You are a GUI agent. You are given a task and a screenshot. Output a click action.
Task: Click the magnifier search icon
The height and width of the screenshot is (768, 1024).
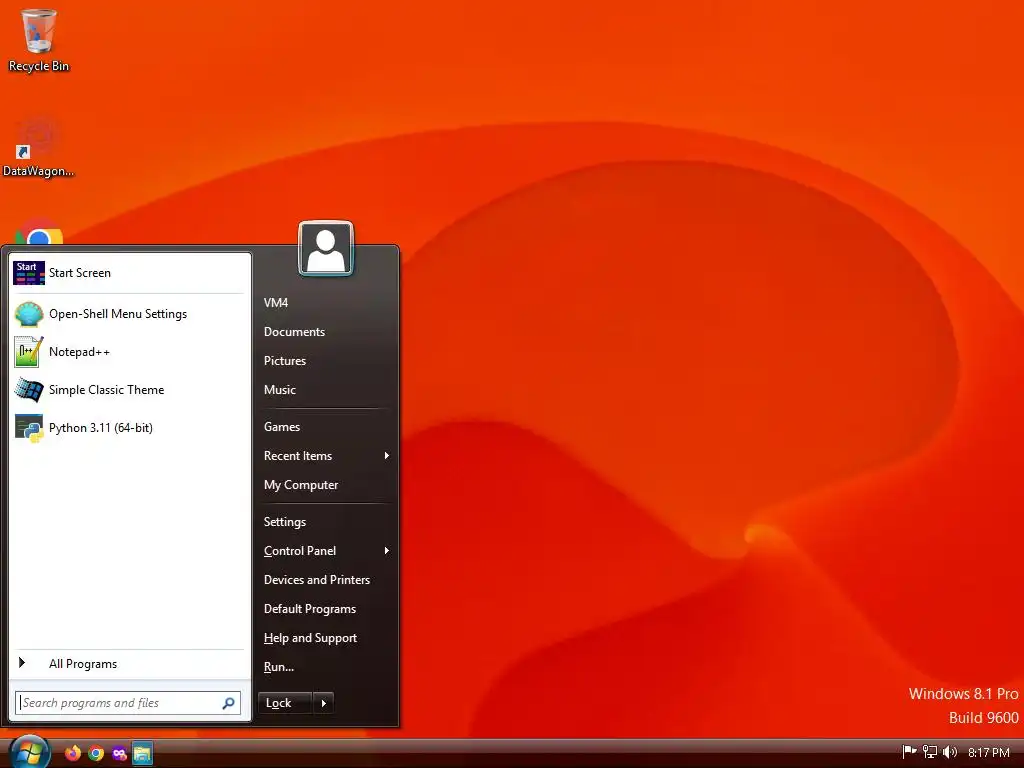point(229,703)
